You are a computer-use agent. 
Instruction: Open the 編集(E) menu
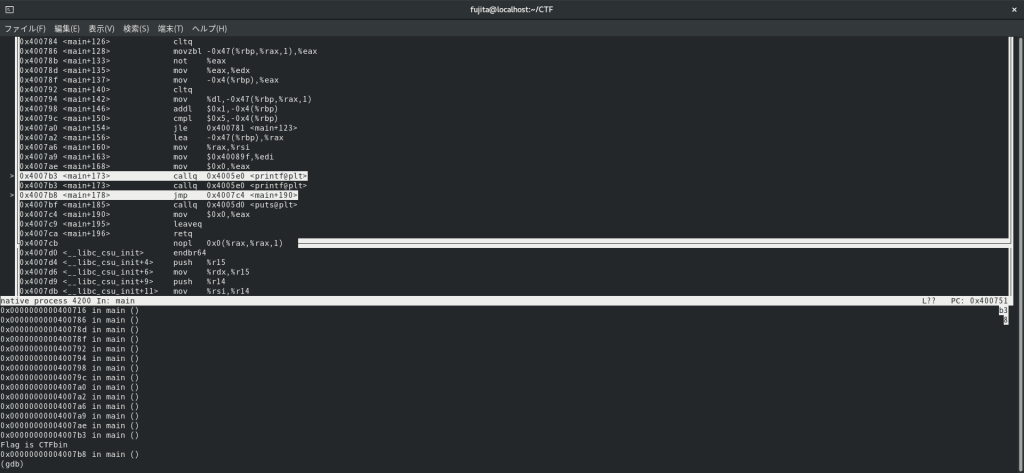click(68, 28)
